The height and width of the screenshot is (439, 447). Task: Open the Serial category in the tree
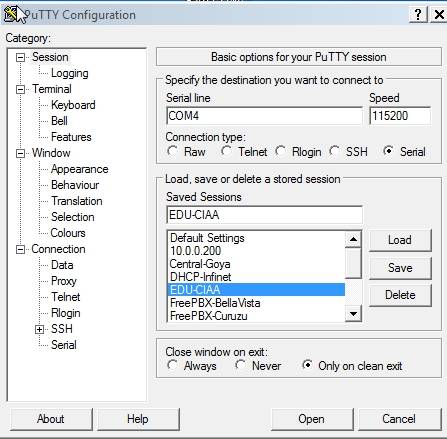(64, 345)
